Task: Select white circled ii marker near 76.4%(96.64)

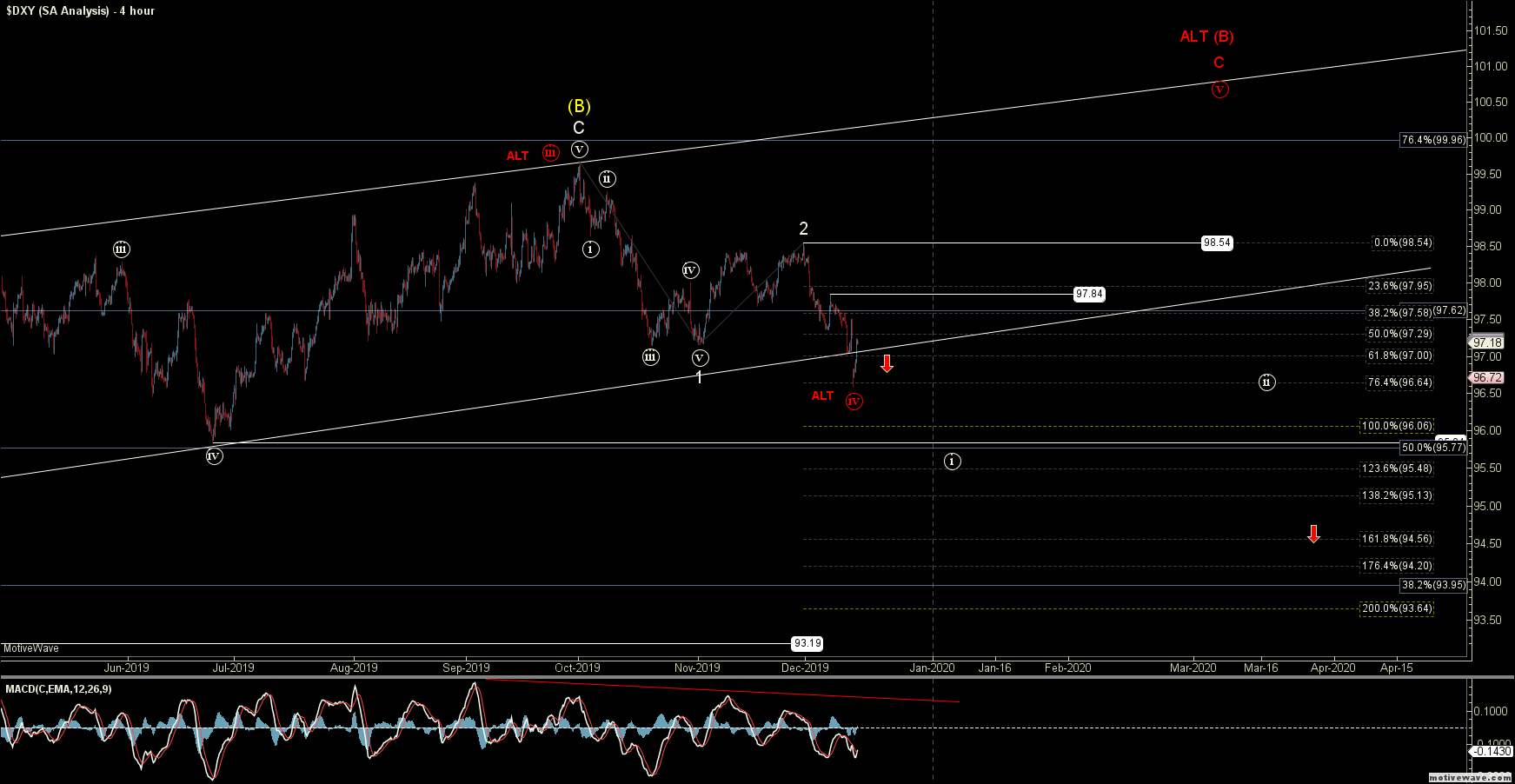Action: pos(1267,382)
